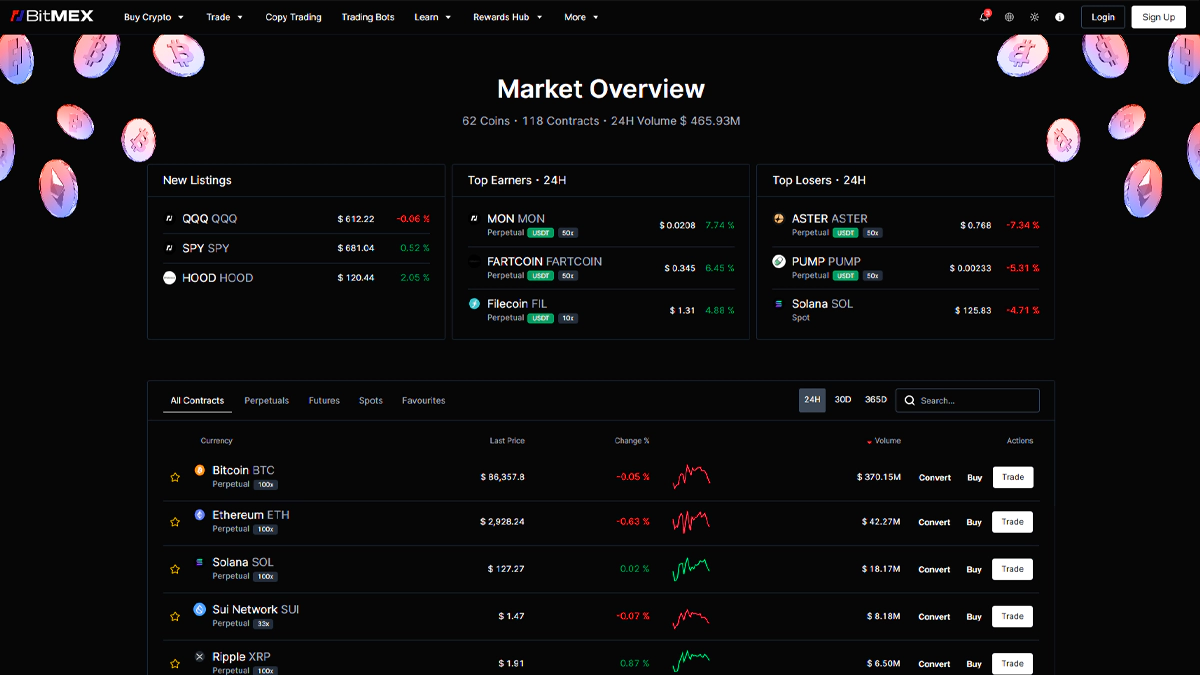
Task: Click the globe language icon
Action: [x=1009, y=17]
